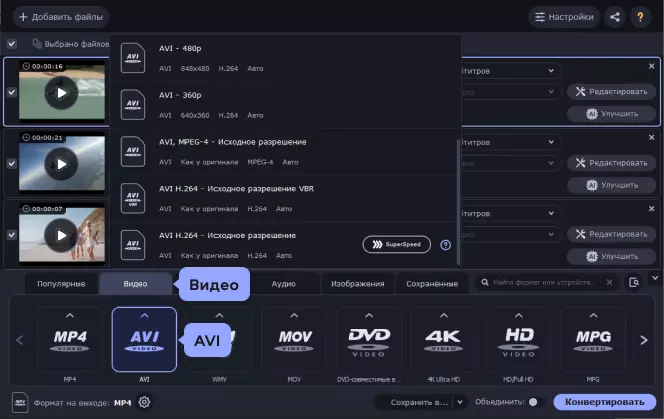
Task: Open Save to dropdown arrow
Action: point(460,402)
